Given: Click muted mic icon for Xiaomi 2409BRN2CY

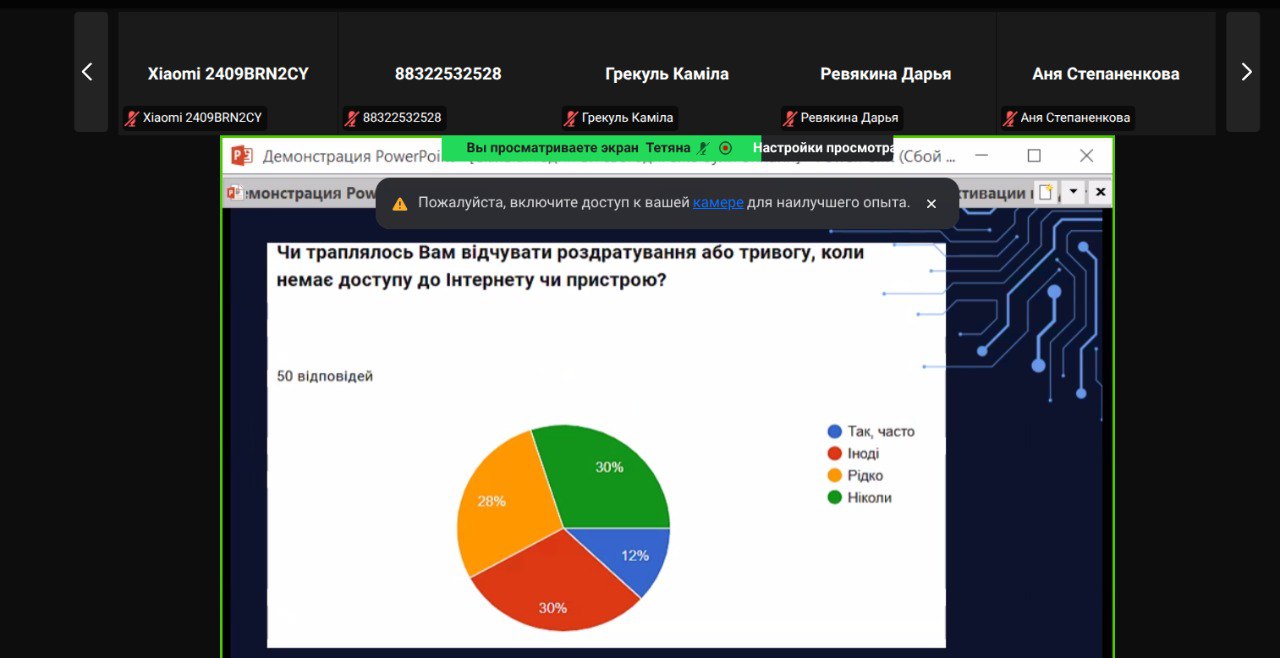Looking at the screenshot, I should point(131,118).
